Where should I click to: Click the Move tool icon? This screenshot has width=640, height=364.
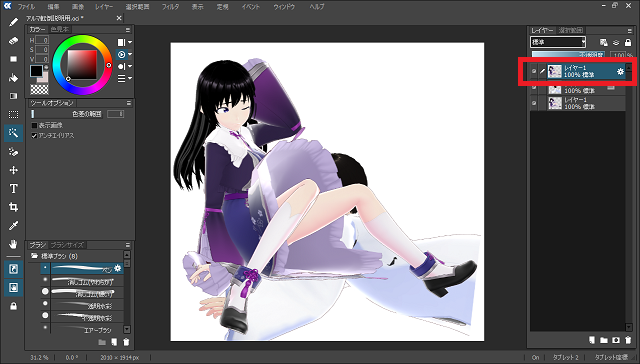13,170
